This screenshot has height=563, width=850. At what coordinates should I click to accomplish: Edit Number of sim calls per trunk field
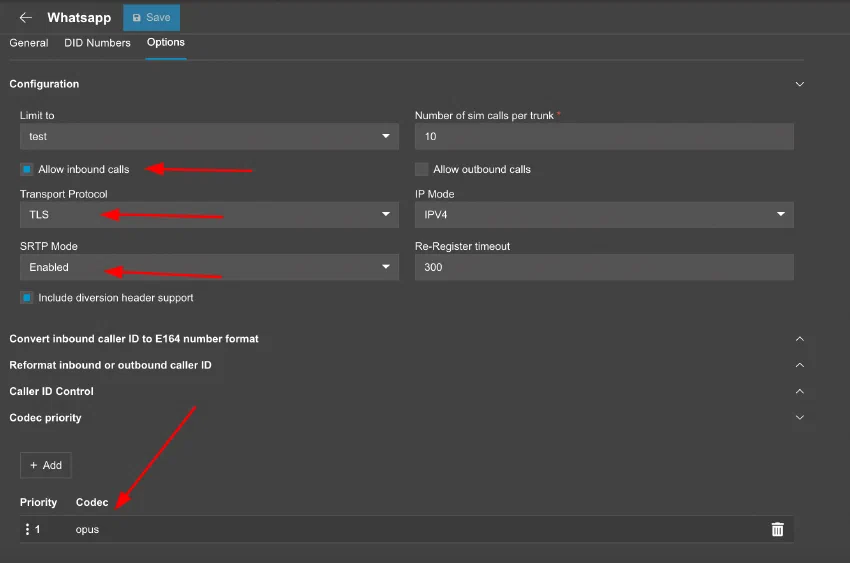point(604,137)
